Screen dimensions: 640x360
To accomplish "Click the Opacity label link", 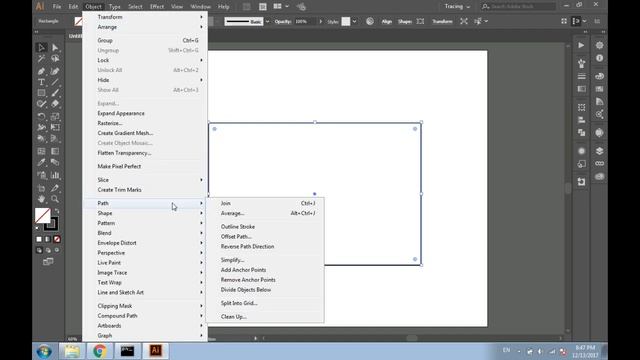I will click(x=282, y=21).
